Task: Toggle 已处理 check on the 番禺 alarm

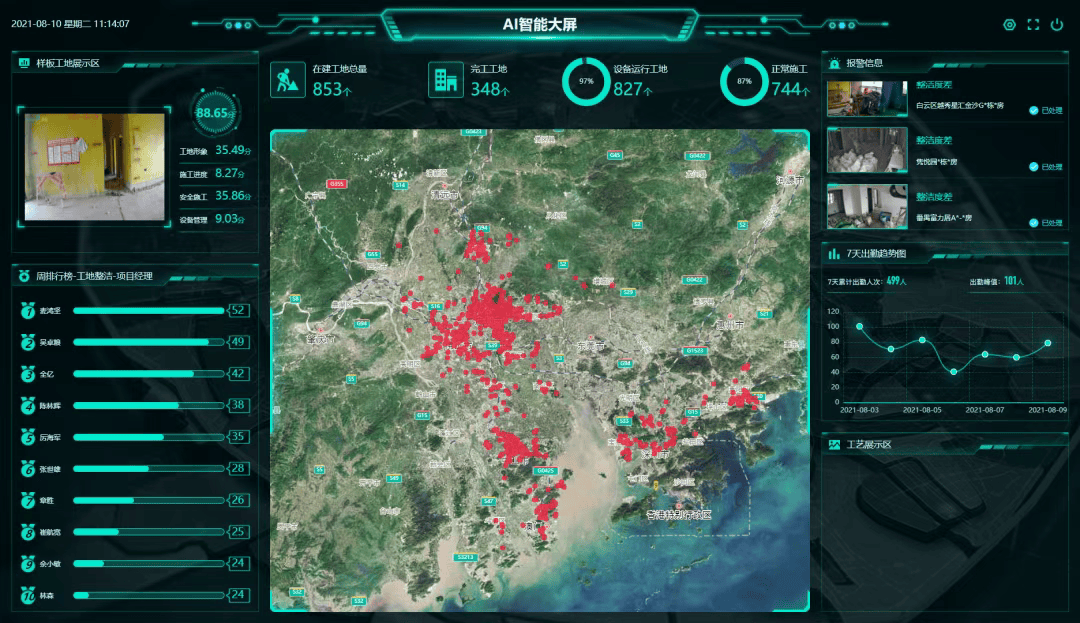Action: pos(1034,223)
